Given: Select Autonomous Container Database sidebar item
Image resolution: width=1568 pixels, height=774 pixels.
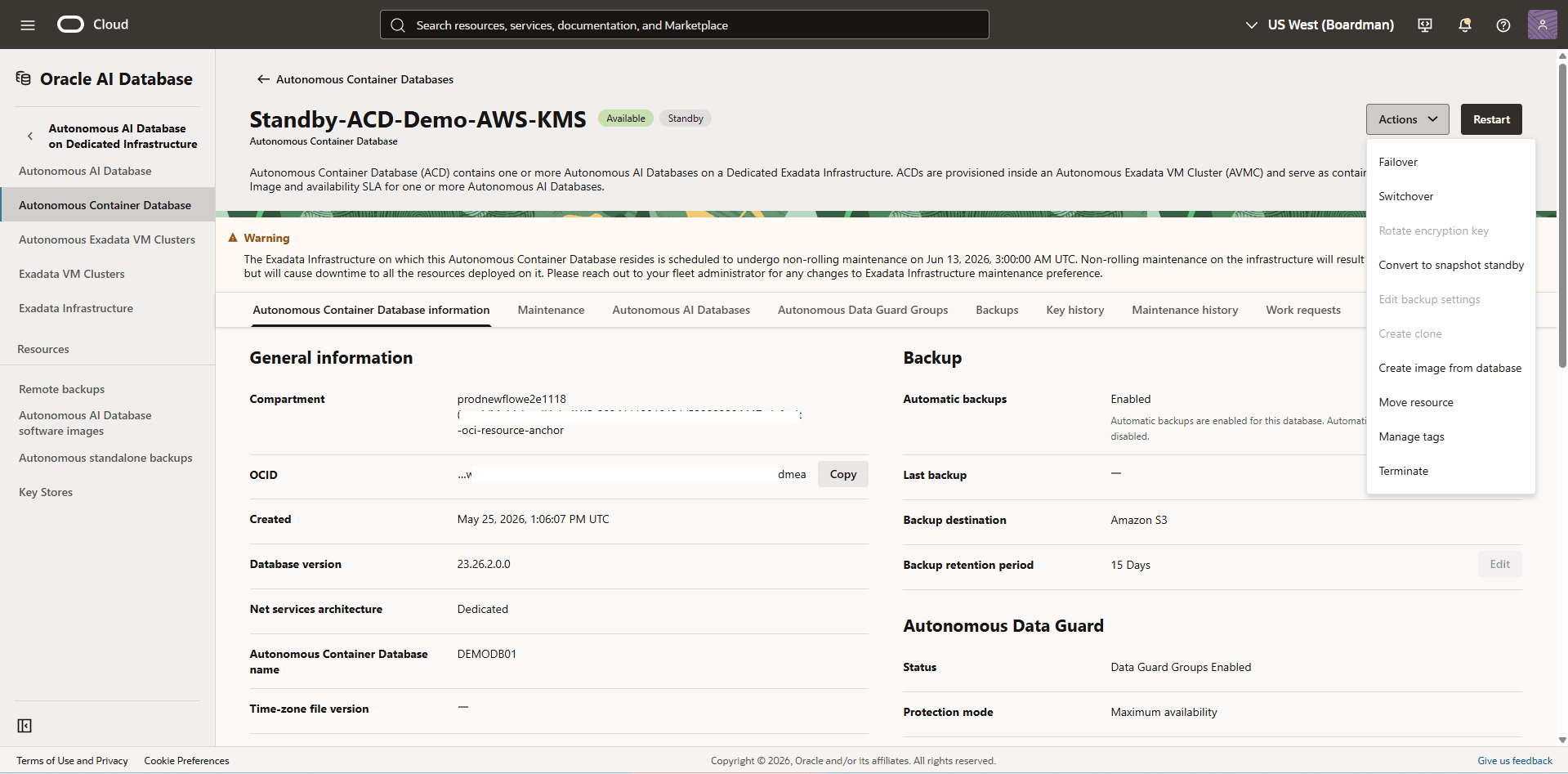Looking at the screenshot, I should click(x=108, y=205).
